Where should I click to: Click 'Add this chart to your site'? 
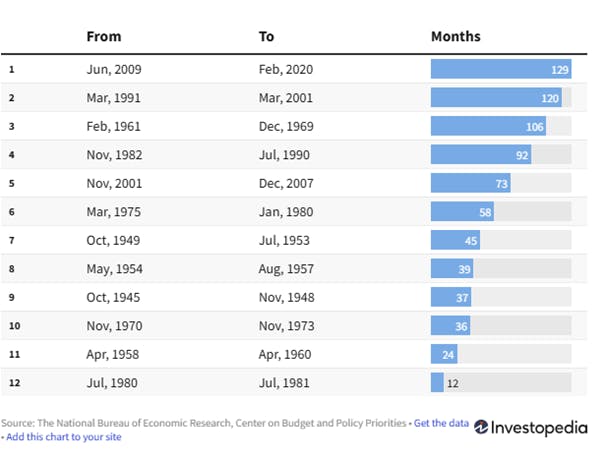[64, 437]
